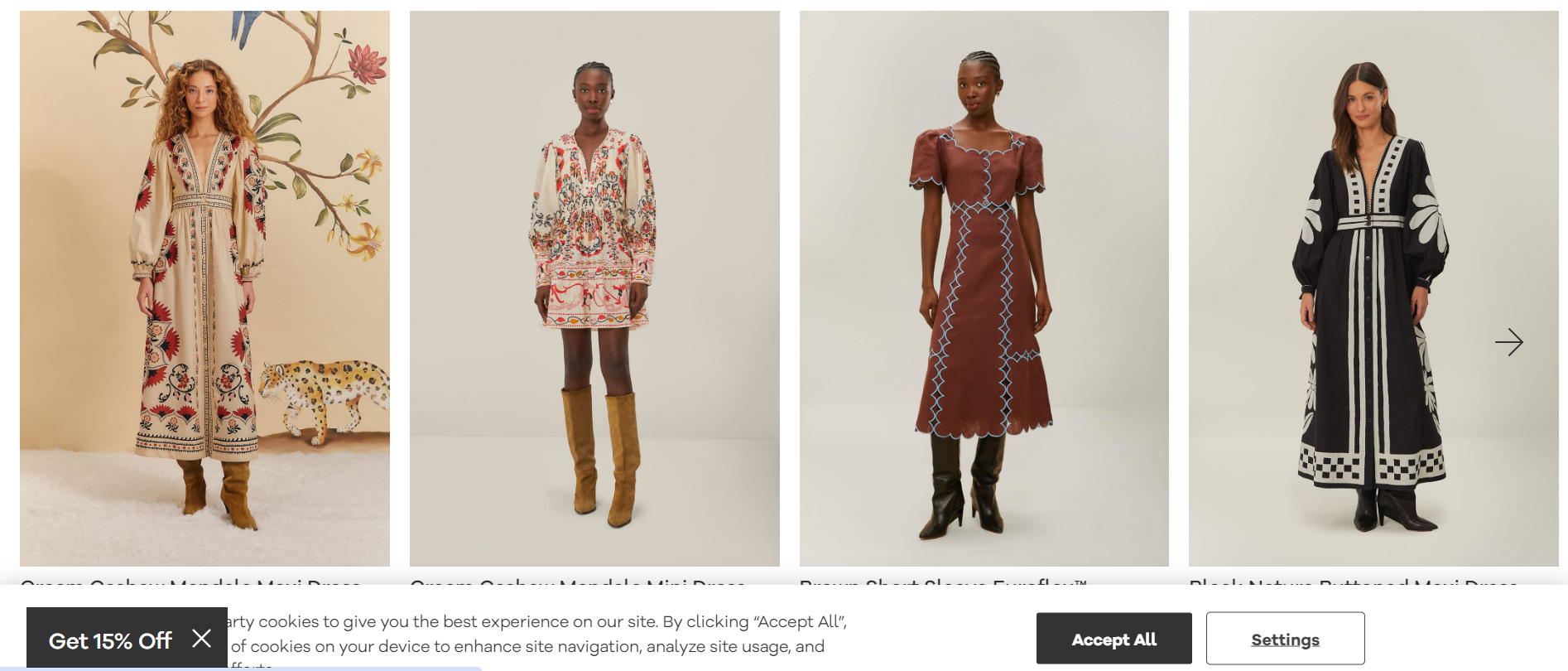Close the Get 15% Off popup
Image resolution: width=1568 pixels, height=671 pixels.
[201, 638]
